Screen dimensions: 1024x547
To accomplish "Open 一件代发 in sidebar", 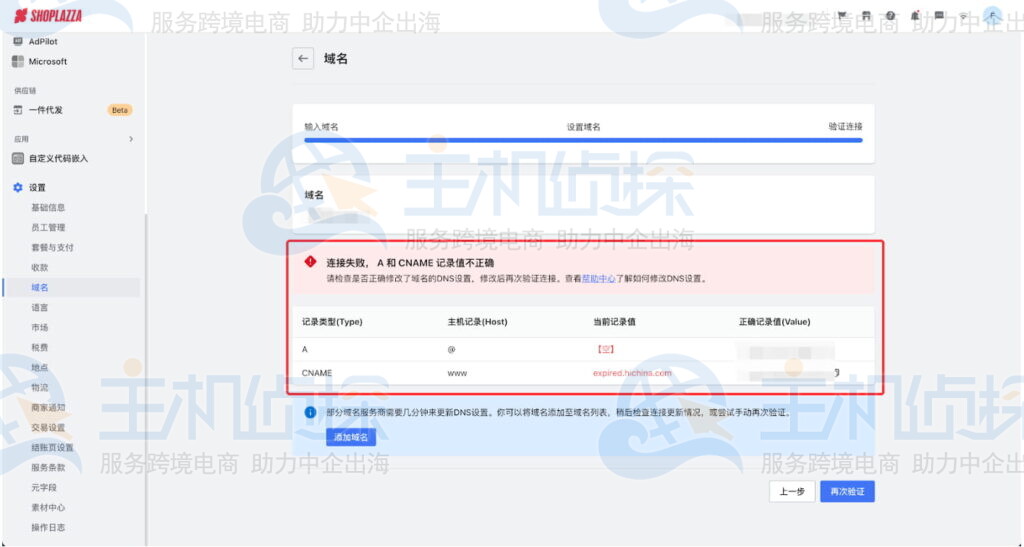I will click(x=46, y=110).
